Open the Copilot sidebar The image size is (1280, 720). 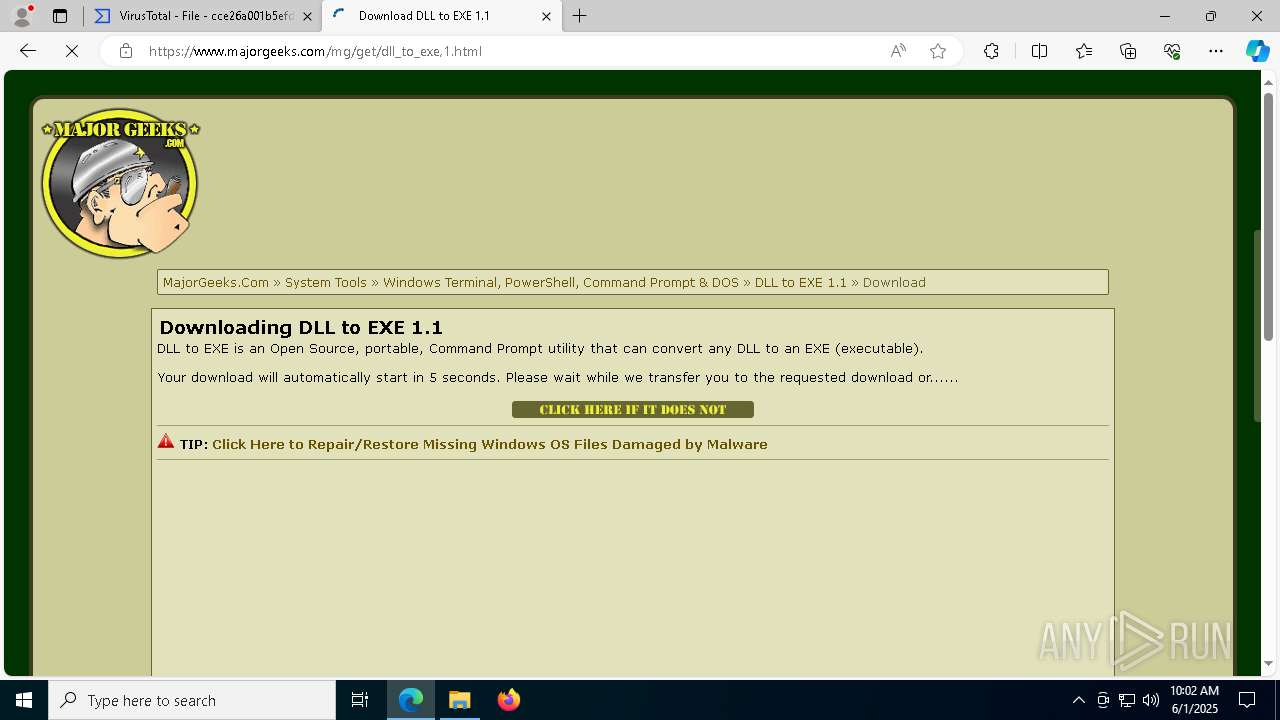click(1257, 51)
